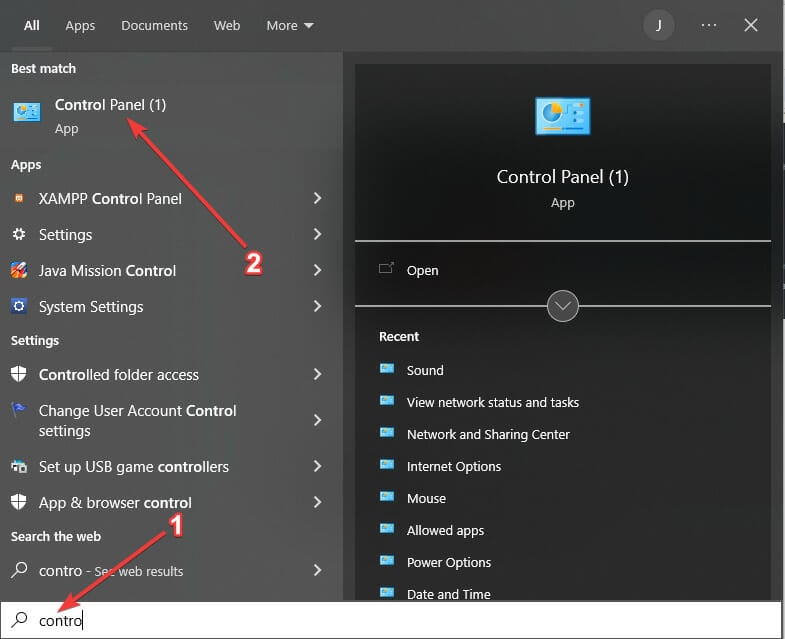
Task: Open recent item Sound
Action: (x=425, y=371)
